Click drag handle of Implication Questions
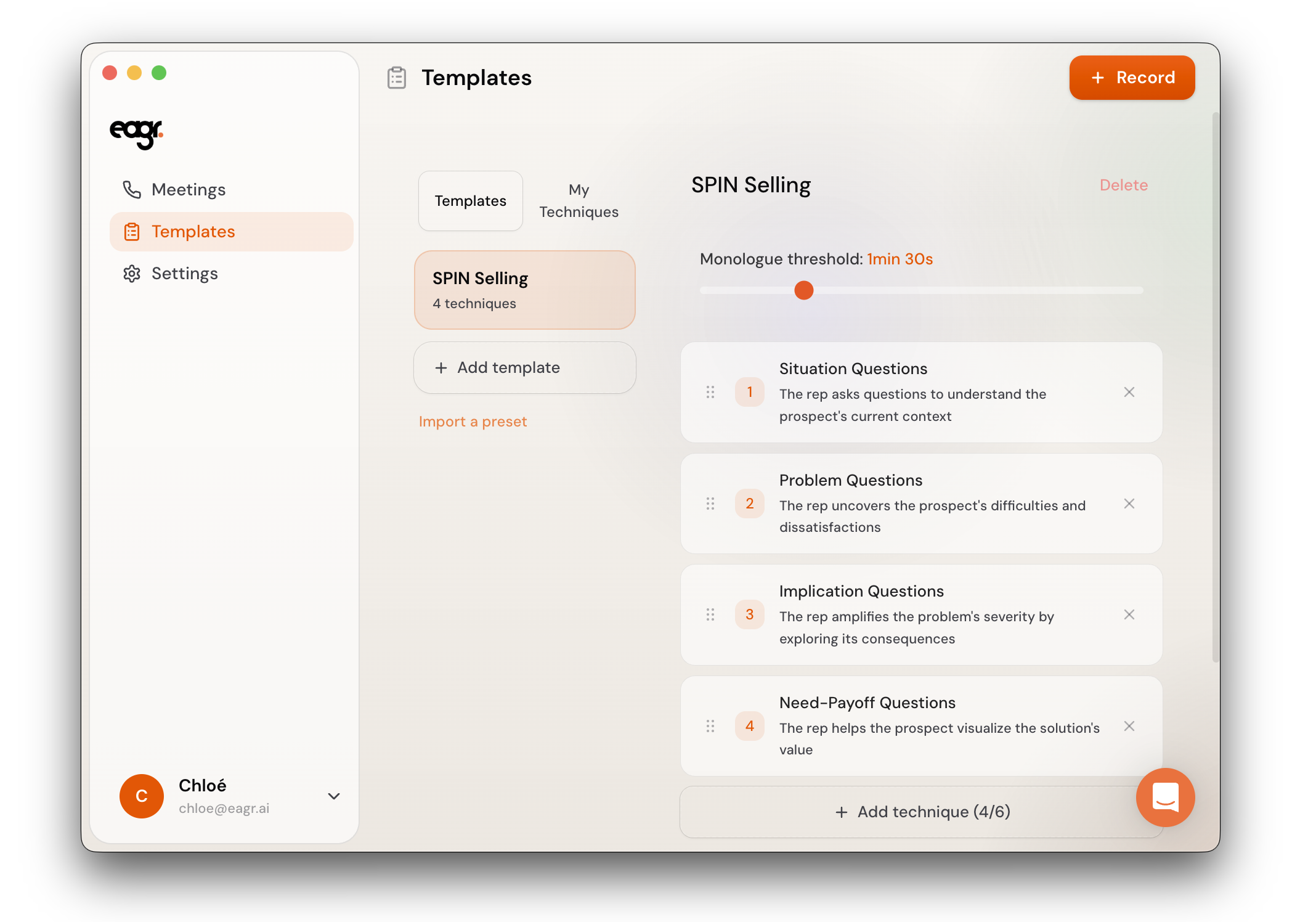Image resolution: width=1316 pixels, height=922 pixels. (x=710, y=614)
